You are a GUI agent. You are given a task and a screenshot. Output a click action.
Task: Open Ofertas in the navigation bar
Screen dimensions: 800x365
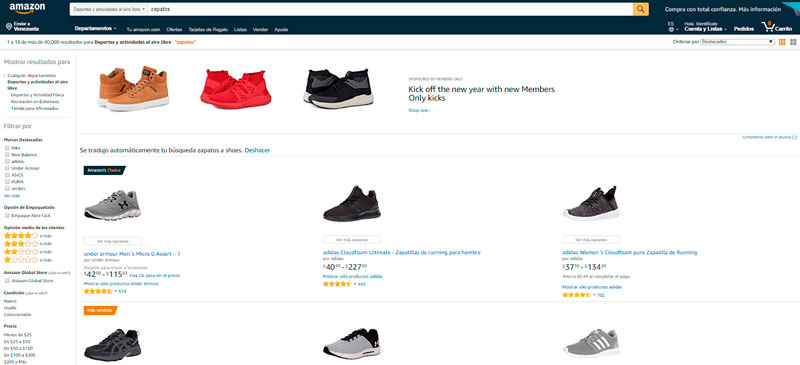point(174,30)
